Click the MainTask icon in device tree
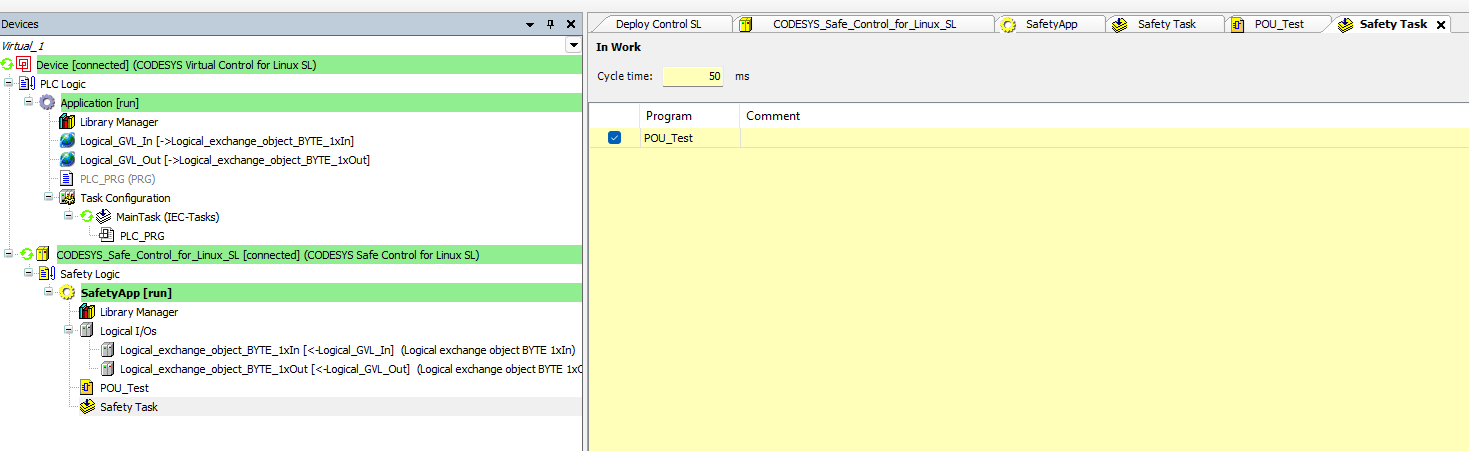The height and width of the screenshot is (451, 1469). 103,217
